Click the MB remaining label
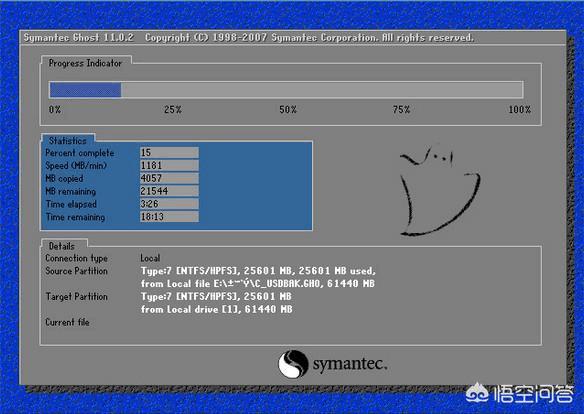 (70, 191)
